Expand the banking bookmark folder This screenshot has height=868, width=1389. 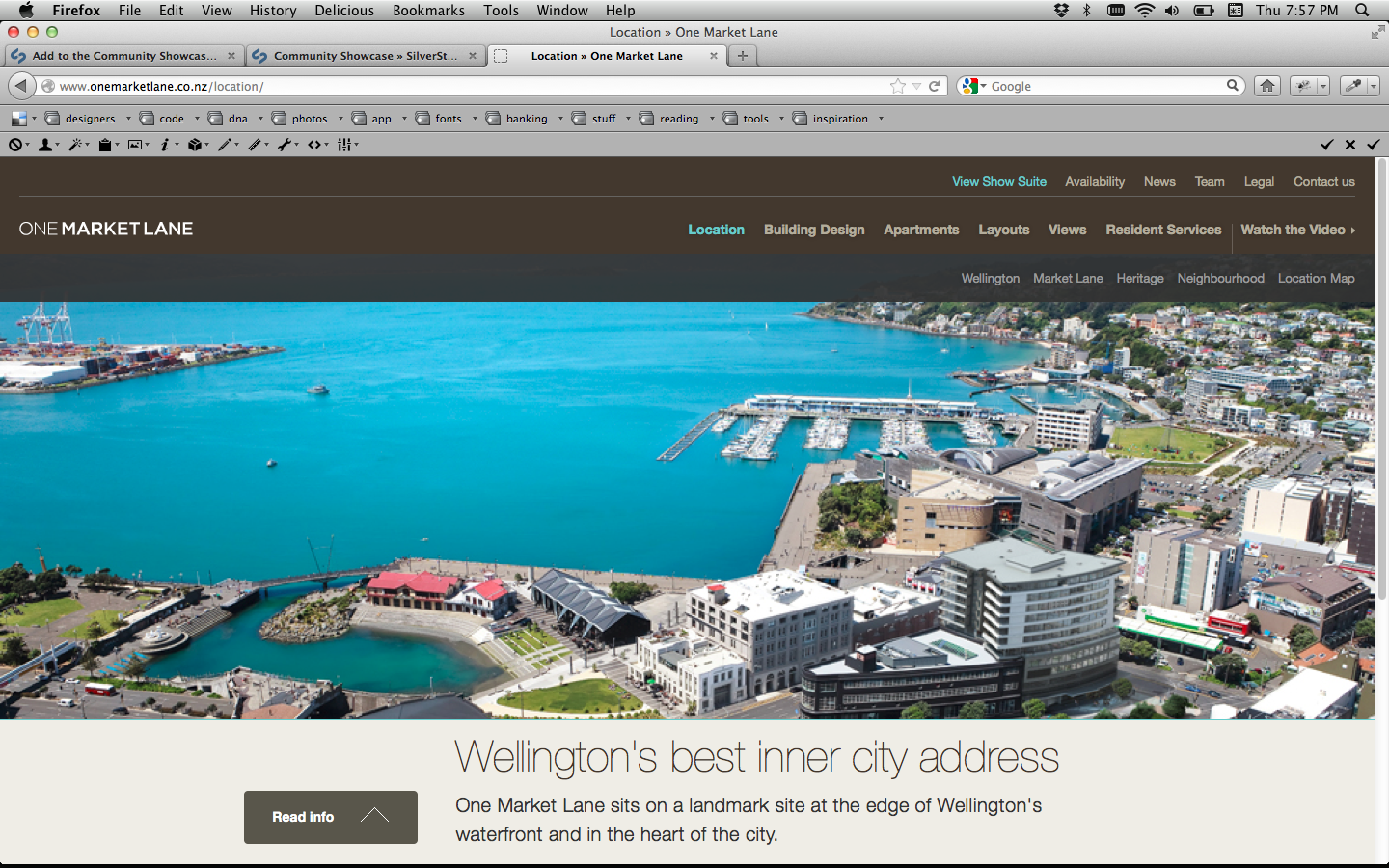point(525,119)
